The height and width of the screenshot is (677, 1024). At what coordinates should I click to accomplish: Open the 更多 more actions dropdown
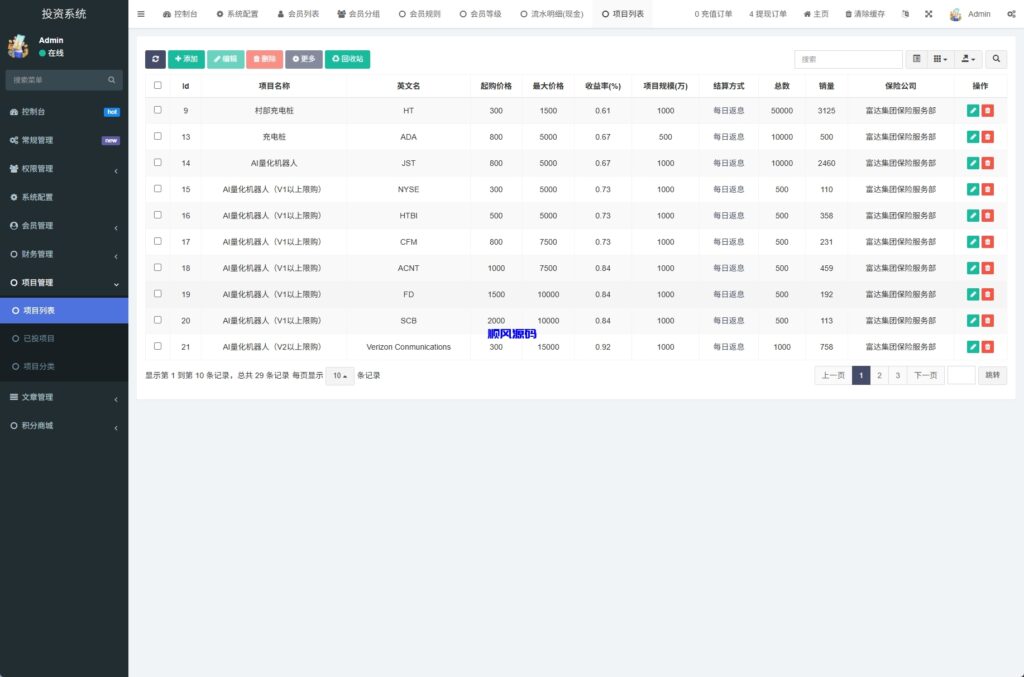point(304,59)
